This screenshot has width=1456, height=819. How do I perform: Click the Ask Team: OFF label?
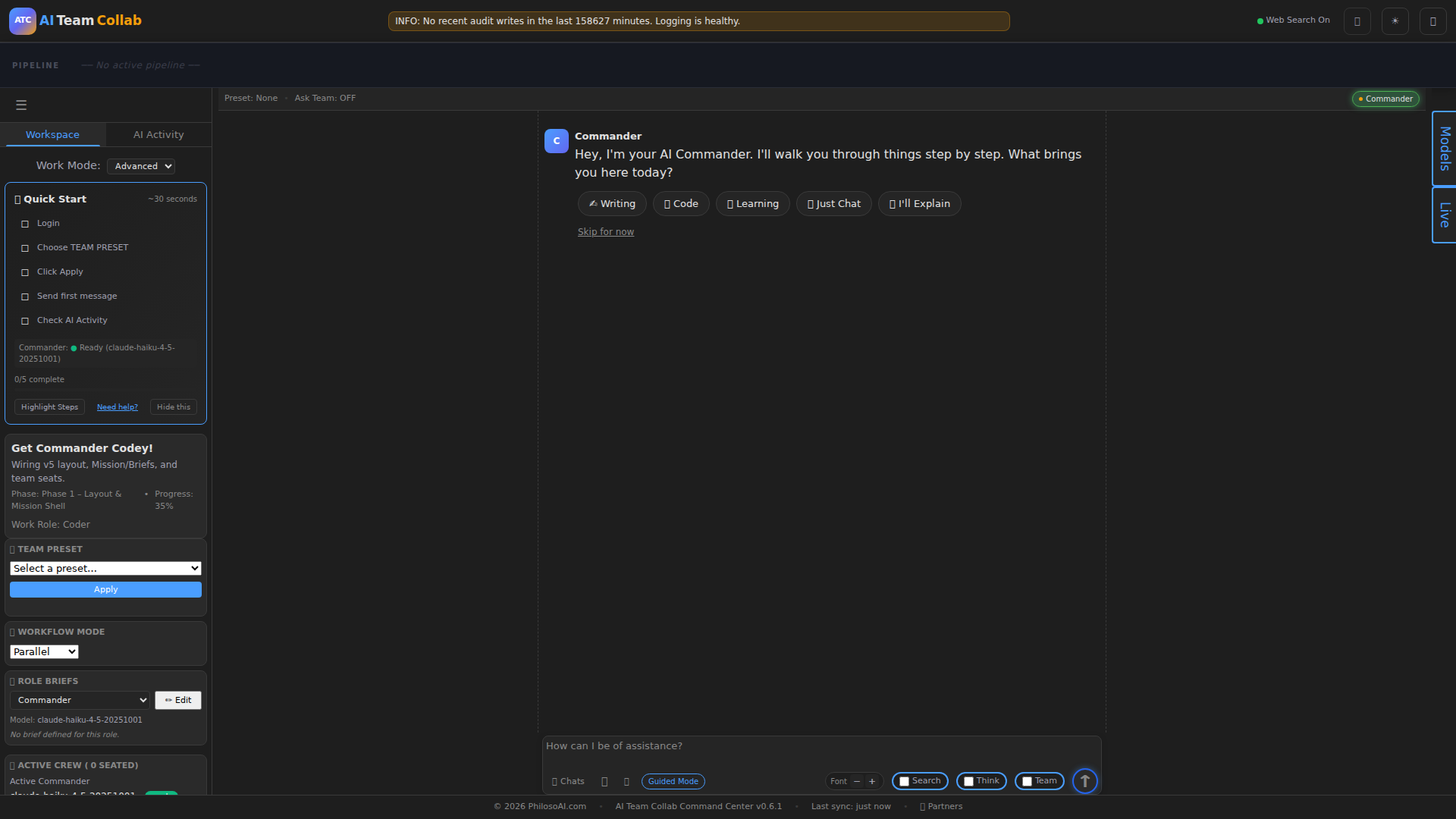(325, 99)
